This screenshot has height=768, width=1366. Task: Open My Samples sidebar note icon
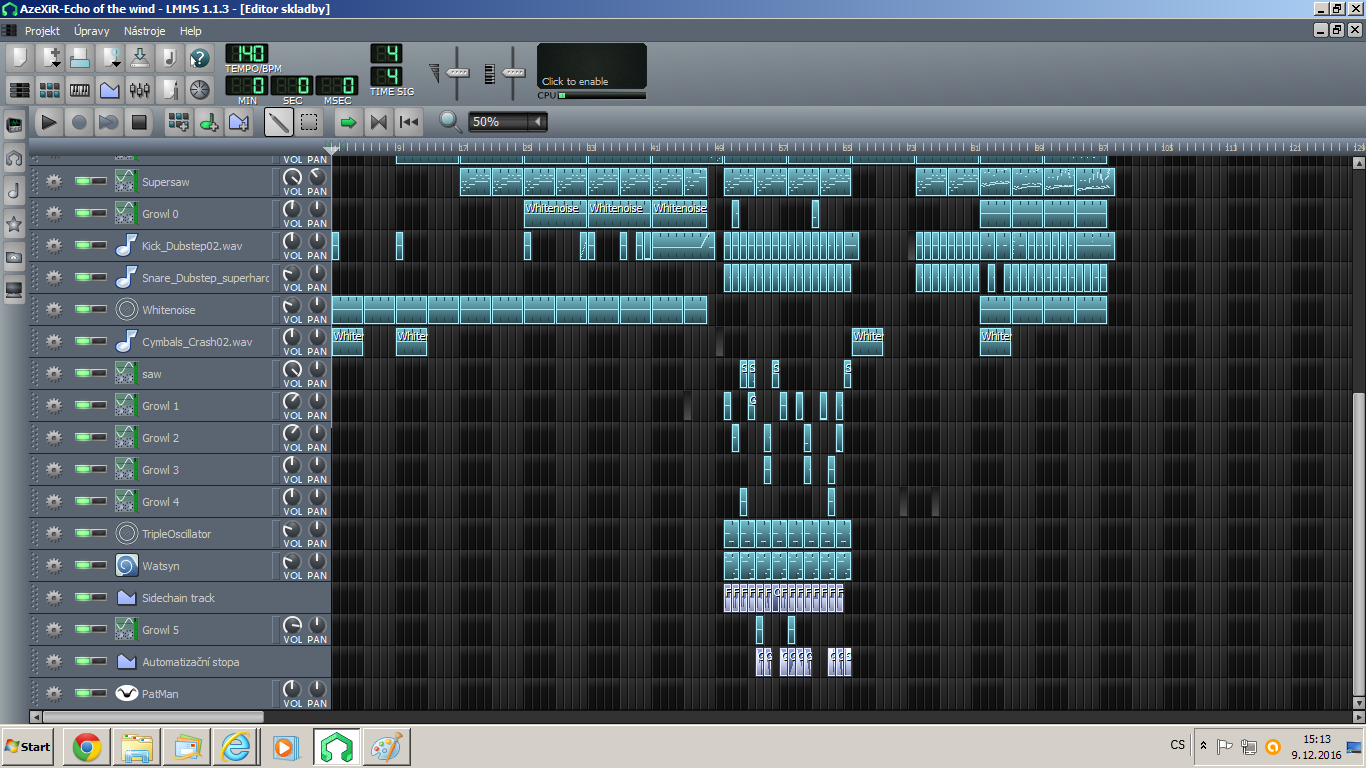click(x=14, y=190)
